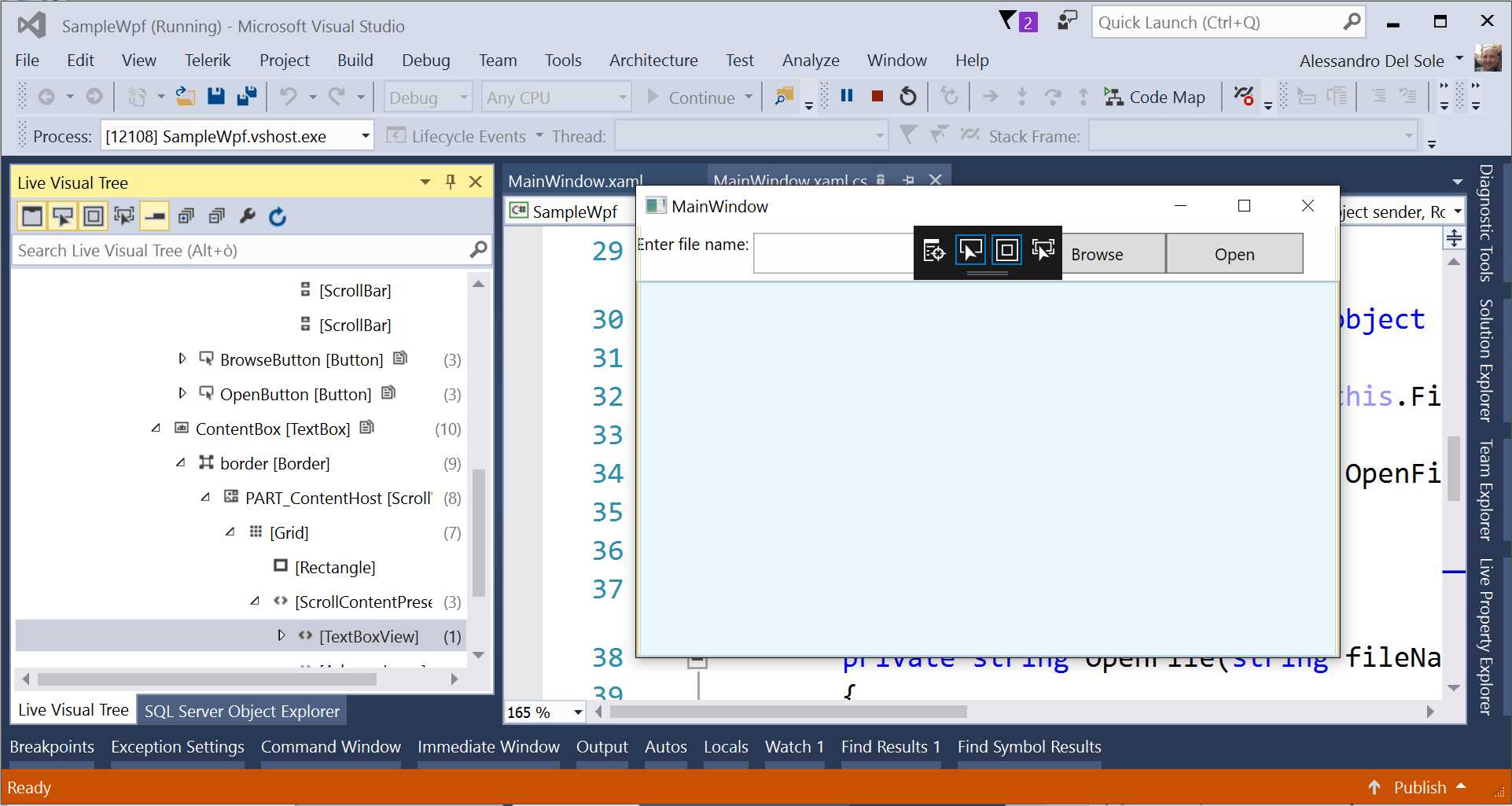Click the Open button in MainWindow
This screenshot has height=806, width=1512.
pyautogui.click(x=1234, y=254)
